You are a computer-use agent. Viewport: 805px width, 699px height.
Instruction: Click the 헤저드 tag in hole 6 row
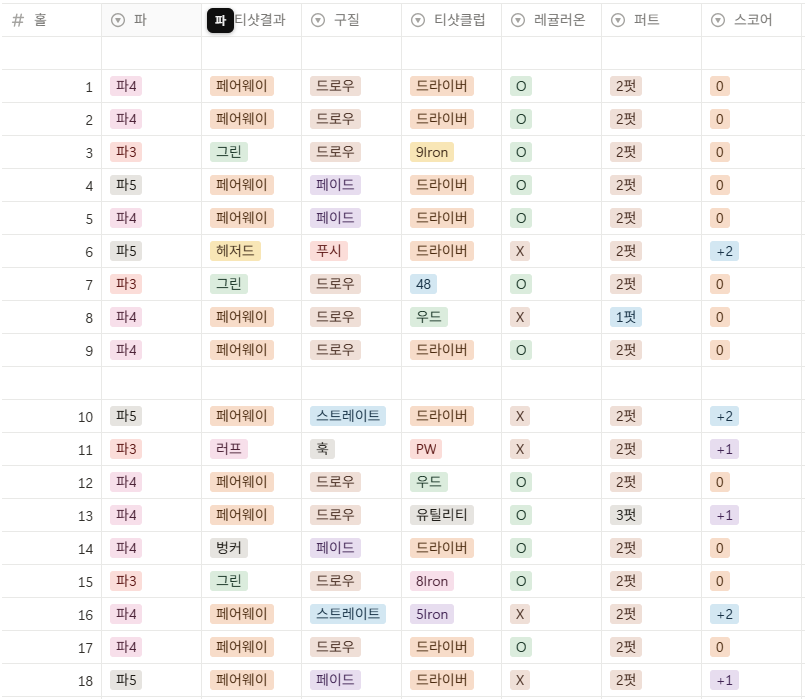tap(235, 251)
